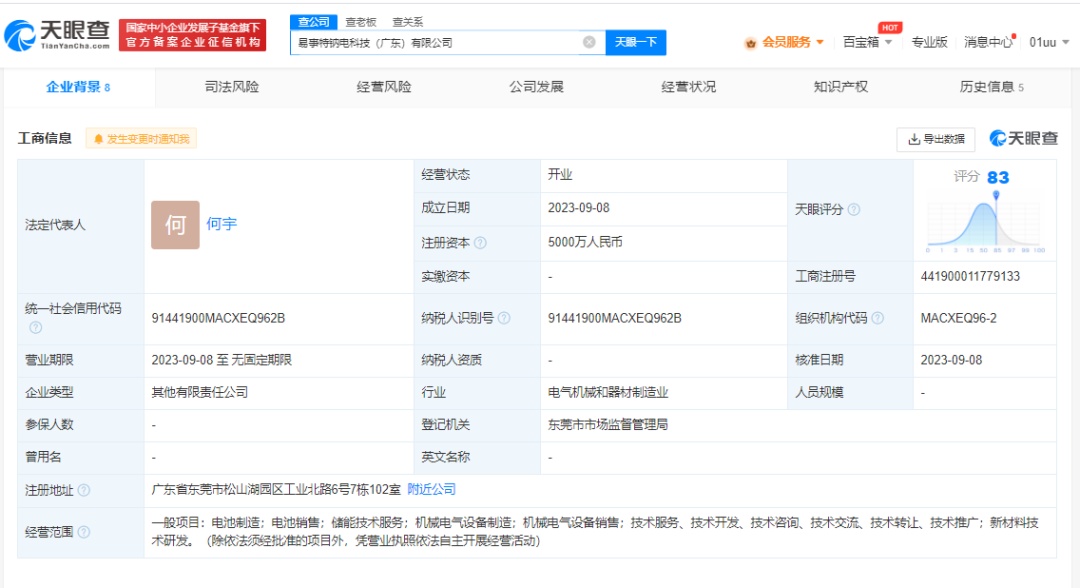Click help icon next to 纳税人识别号
The image size is (1080, 588).
pos(504,318)
